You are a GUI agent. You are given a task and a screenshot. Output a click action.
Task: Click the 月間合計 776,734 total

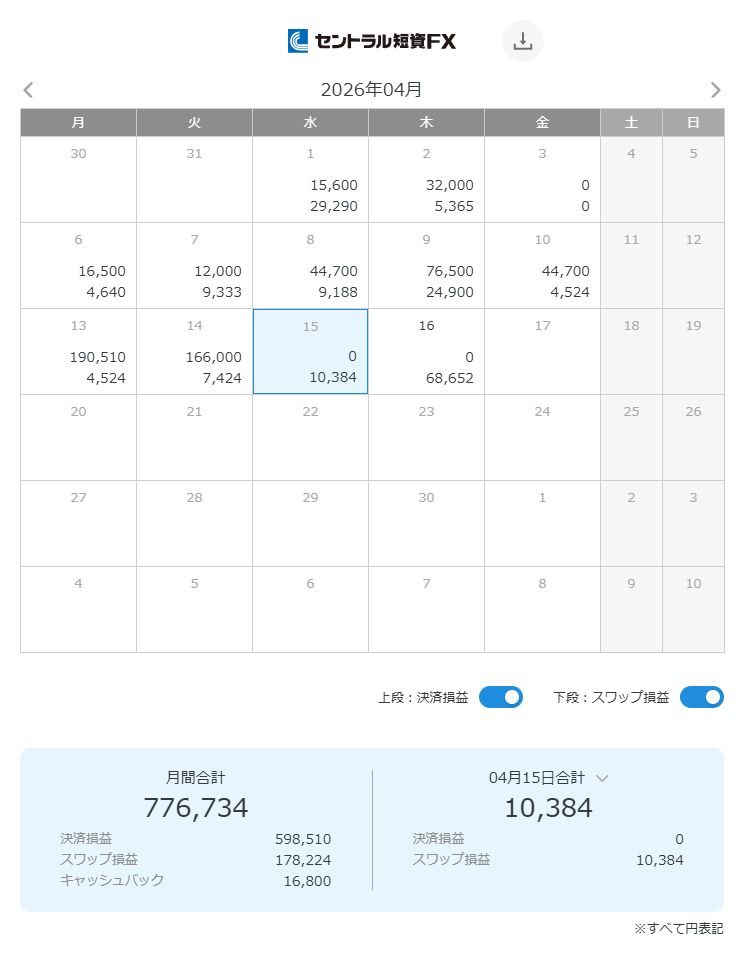coord(196,807)
